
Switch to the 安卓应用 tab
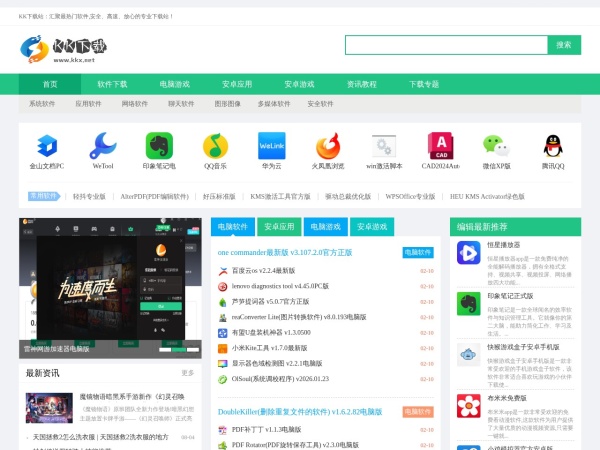coord(279,227)
